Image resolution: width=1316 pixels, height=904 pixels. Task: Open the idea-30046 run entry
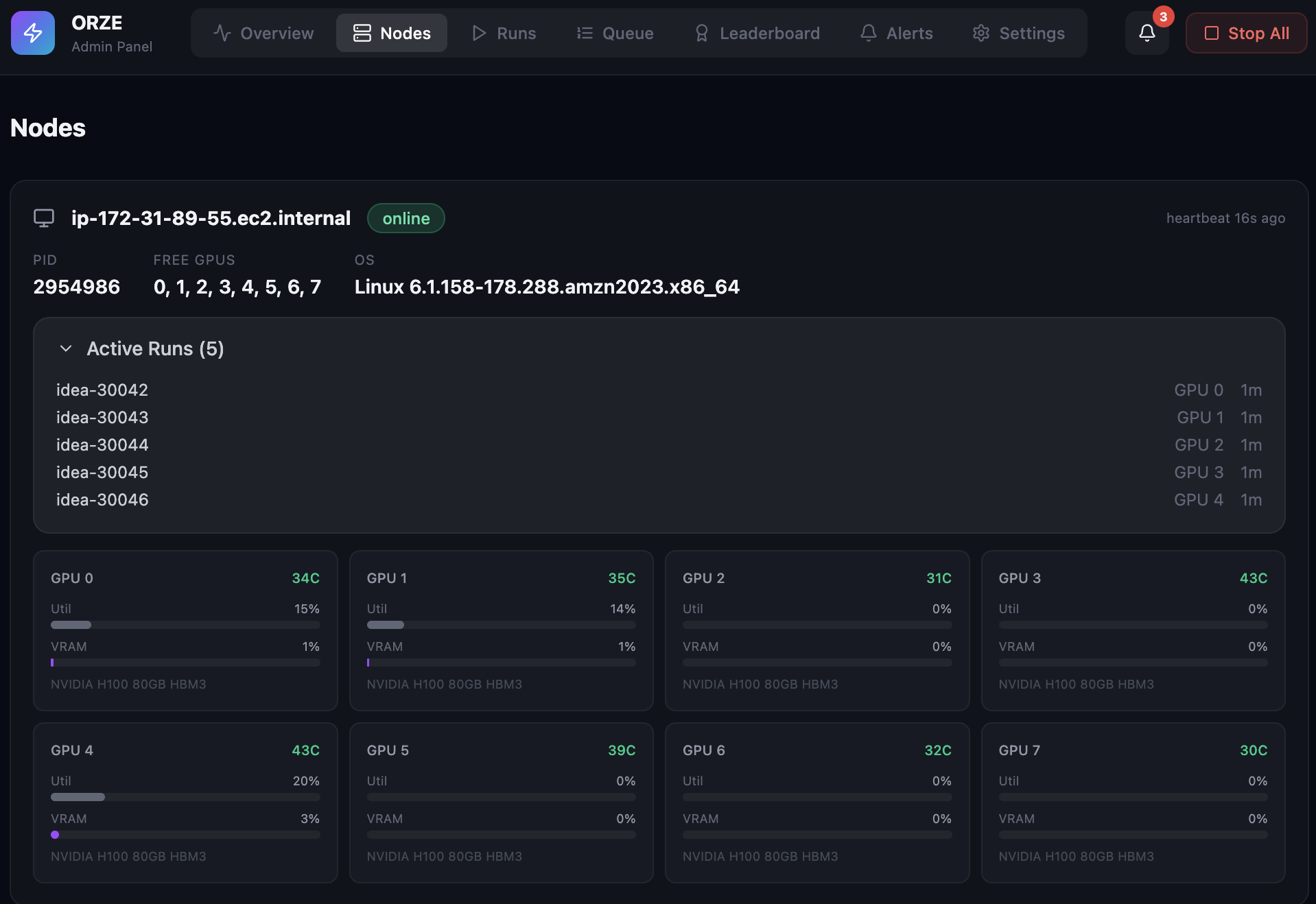coord(102,499)
